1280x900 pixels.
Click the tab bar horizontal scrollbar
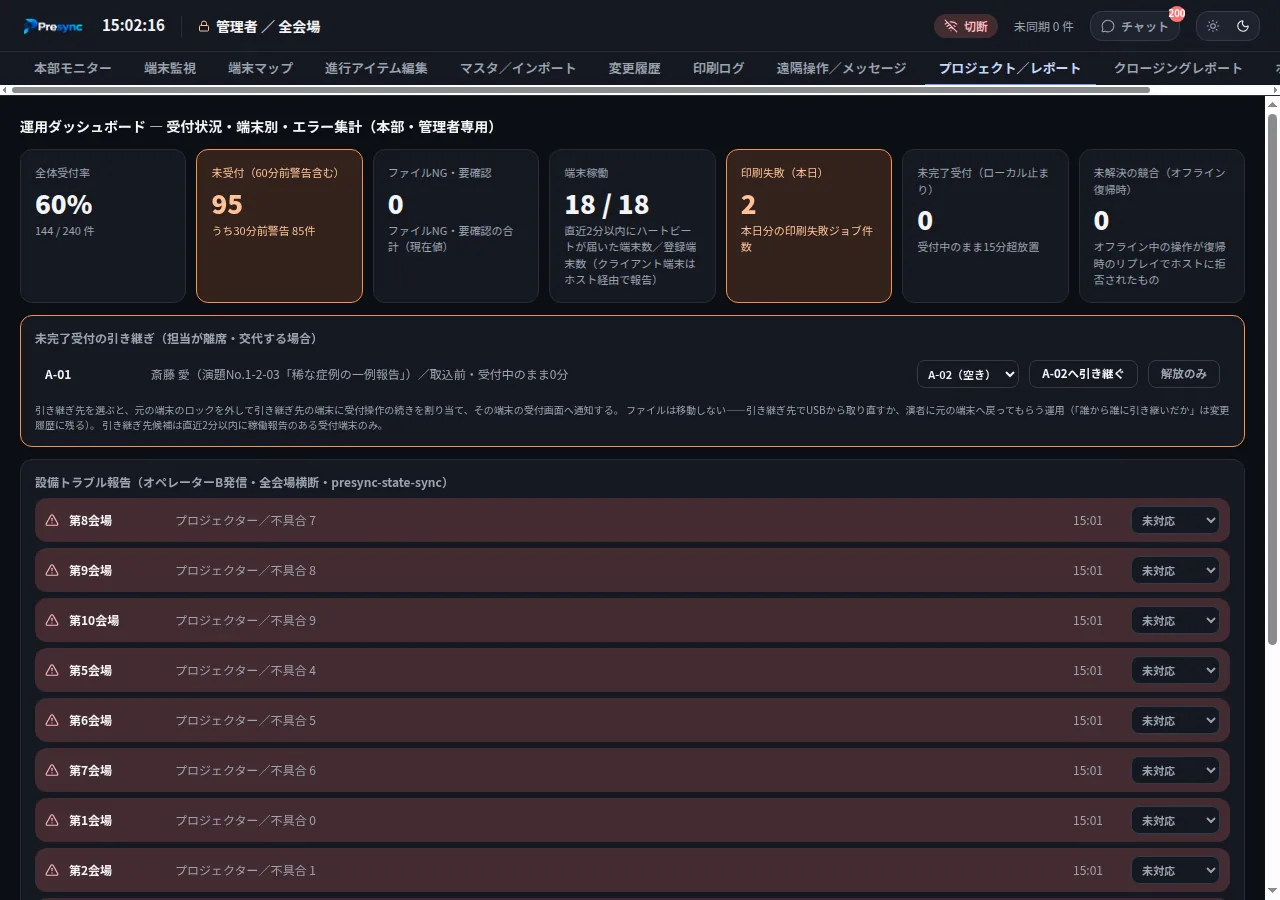(x=580, y=90)
